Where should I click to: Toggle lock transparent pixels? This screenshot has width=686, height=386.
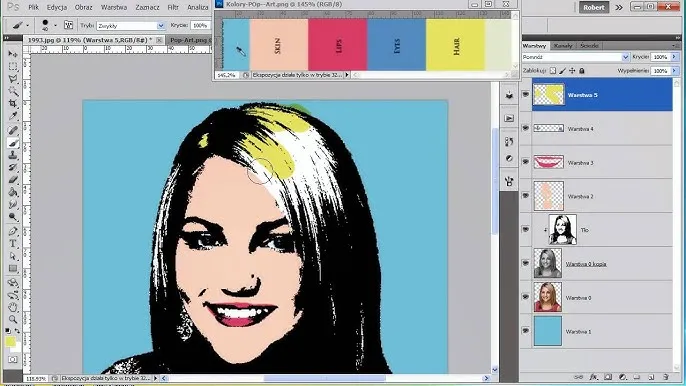(553, 70)
